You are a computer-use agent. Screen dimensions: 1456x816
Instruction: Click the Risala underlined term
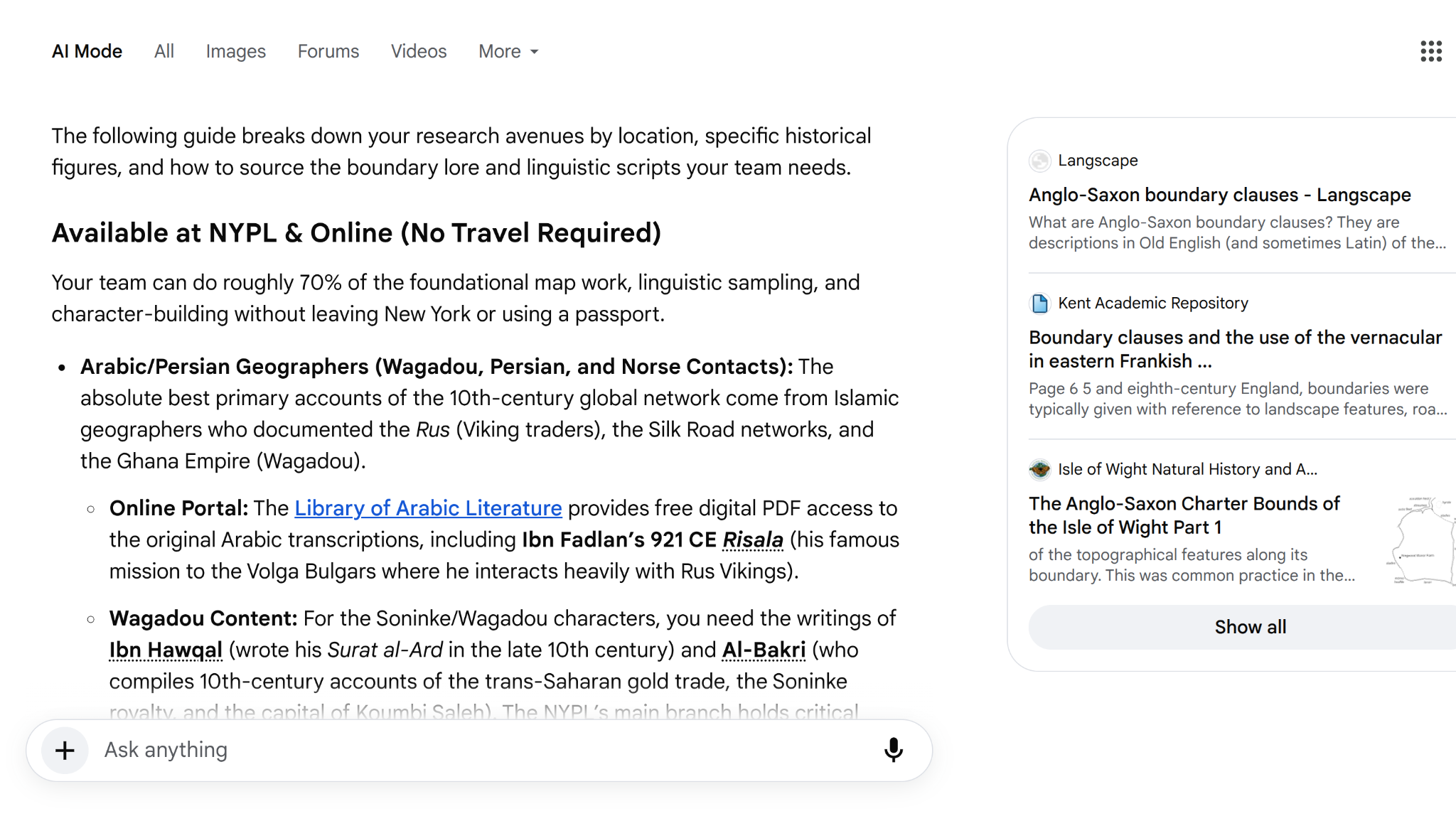pyautogui.click(x=753, y=540)
